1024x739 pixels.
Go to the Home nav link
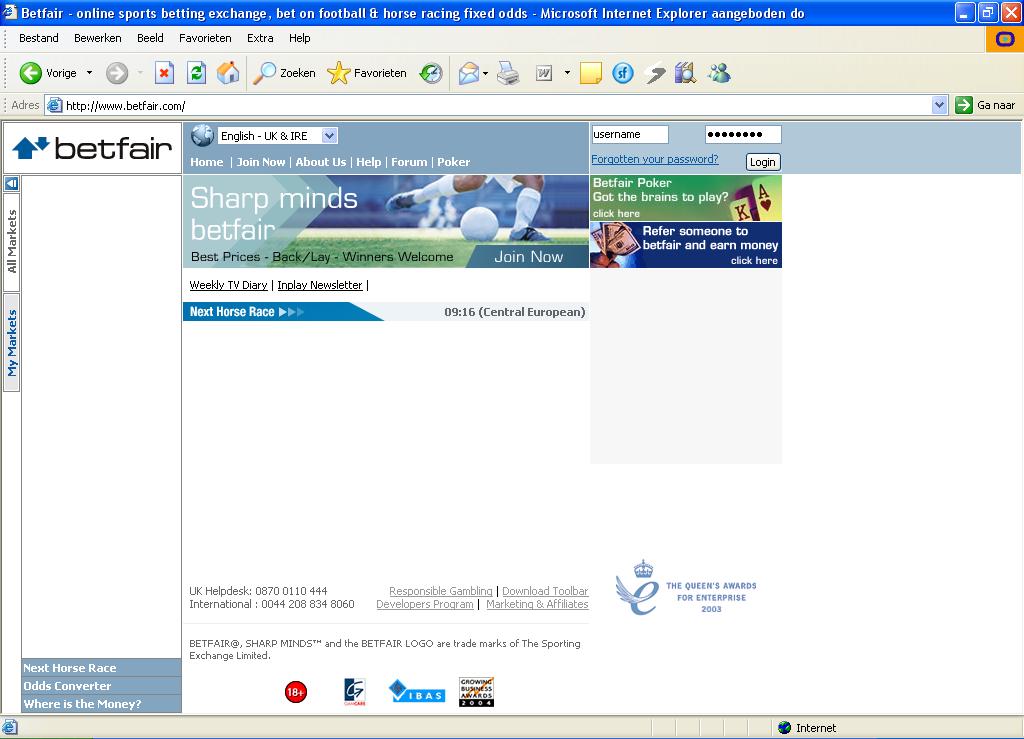(x=206, y=162)
